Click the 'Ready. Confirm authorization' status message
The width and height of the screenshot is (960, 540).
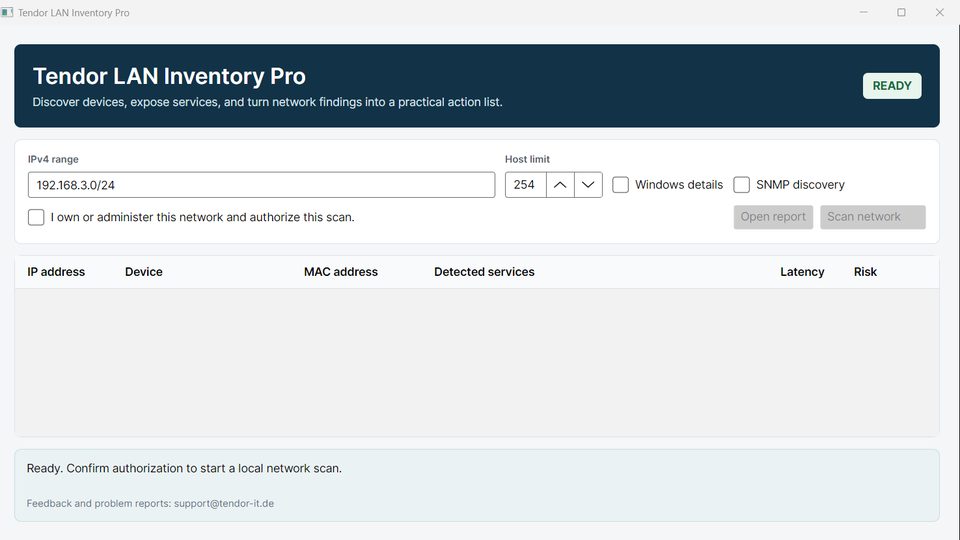click(184, 468)
